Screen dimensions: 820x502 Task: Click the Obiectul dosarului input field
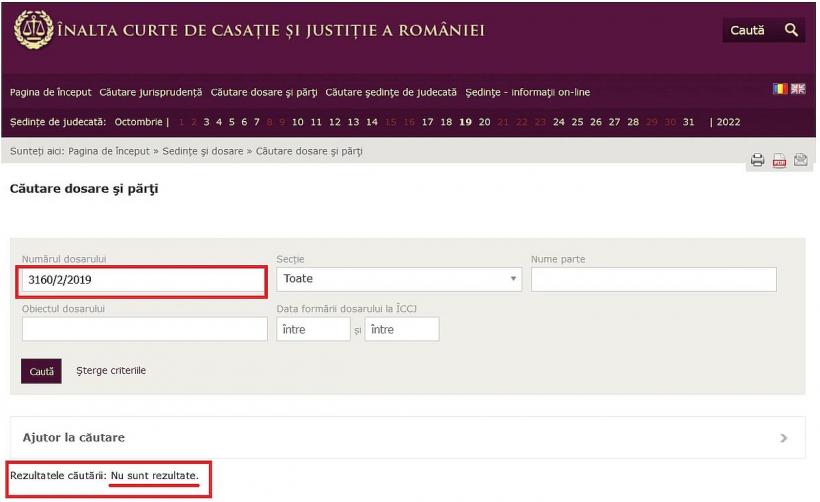(x=144, y=329)
